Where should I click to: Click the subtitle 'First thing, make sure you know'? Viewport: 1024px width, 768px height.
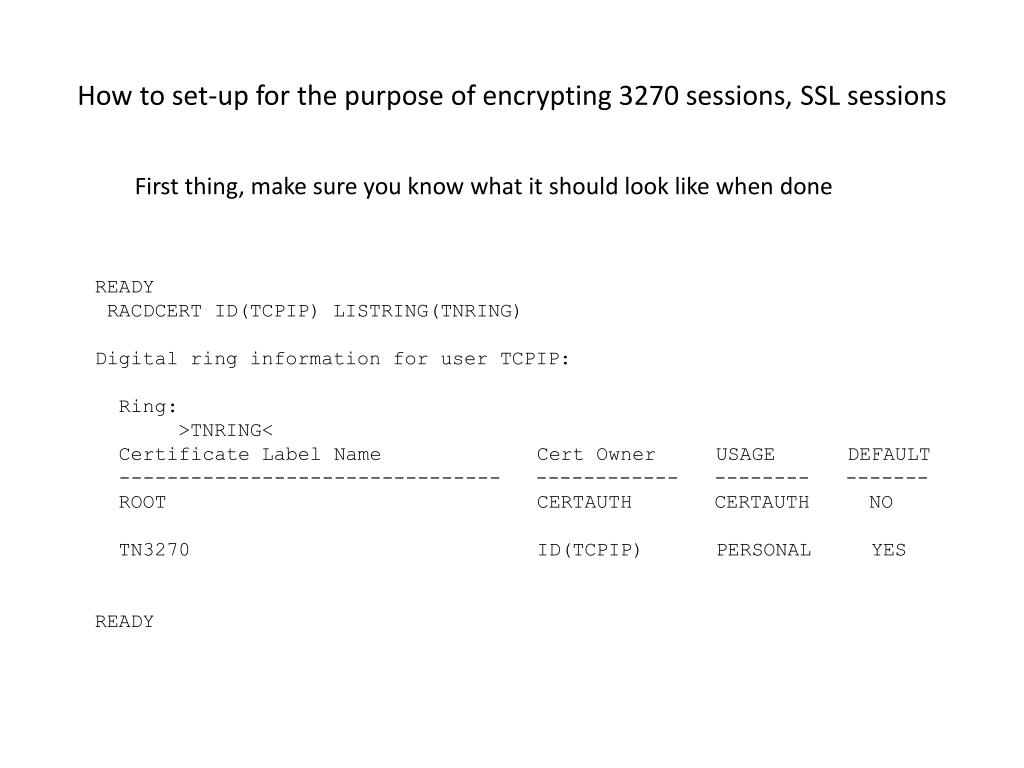point(483,187)
